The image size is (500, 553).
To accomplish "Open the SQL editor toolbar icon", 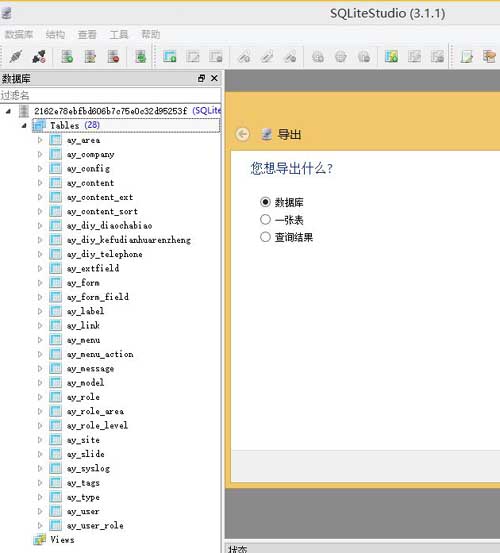I will (467, 56).
